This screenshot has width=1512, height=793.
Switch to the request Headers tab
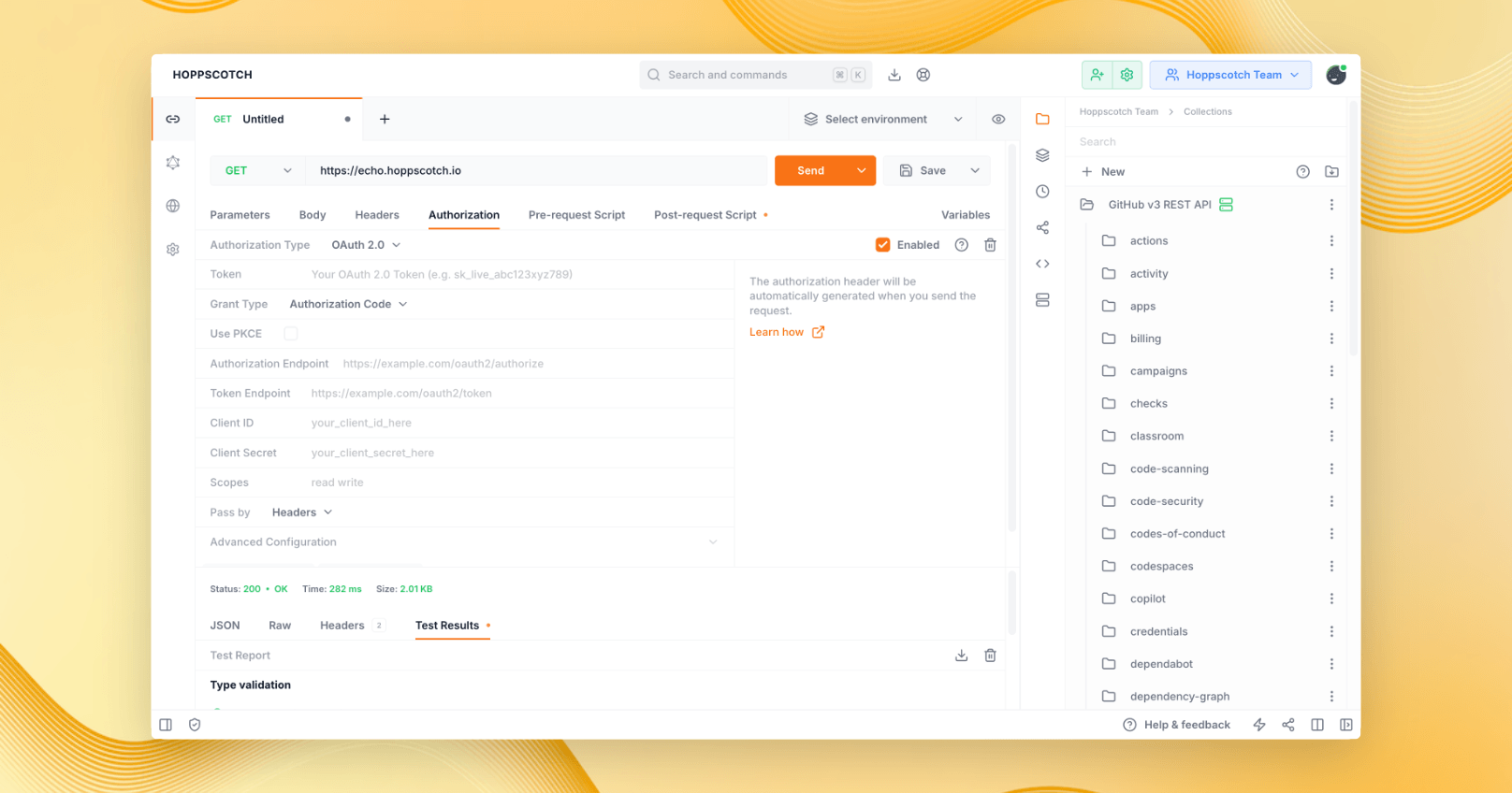(x=377, y=215)
